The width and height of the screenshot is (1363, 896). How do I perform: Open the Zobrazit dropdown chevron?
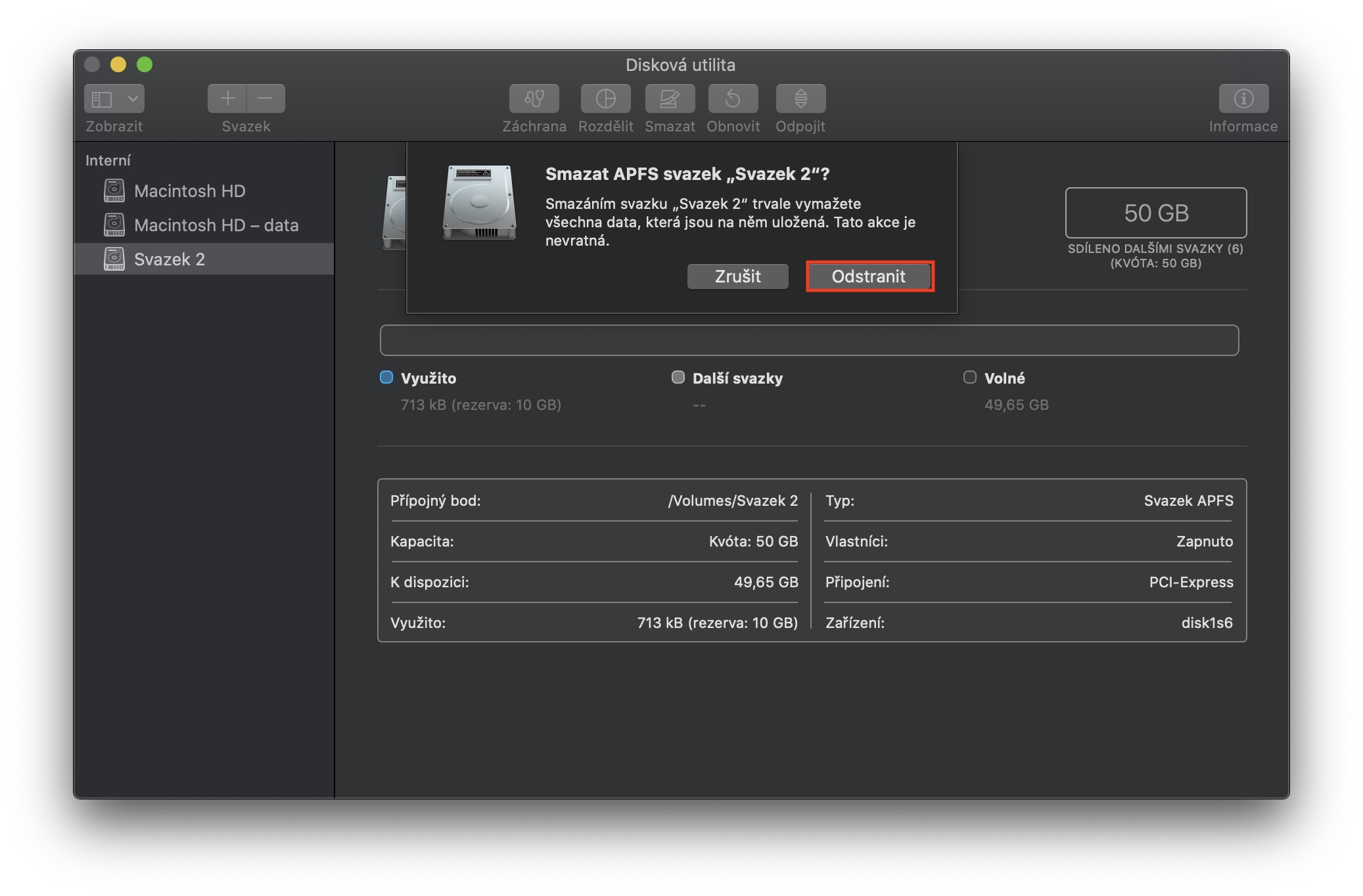pos(133,99)
